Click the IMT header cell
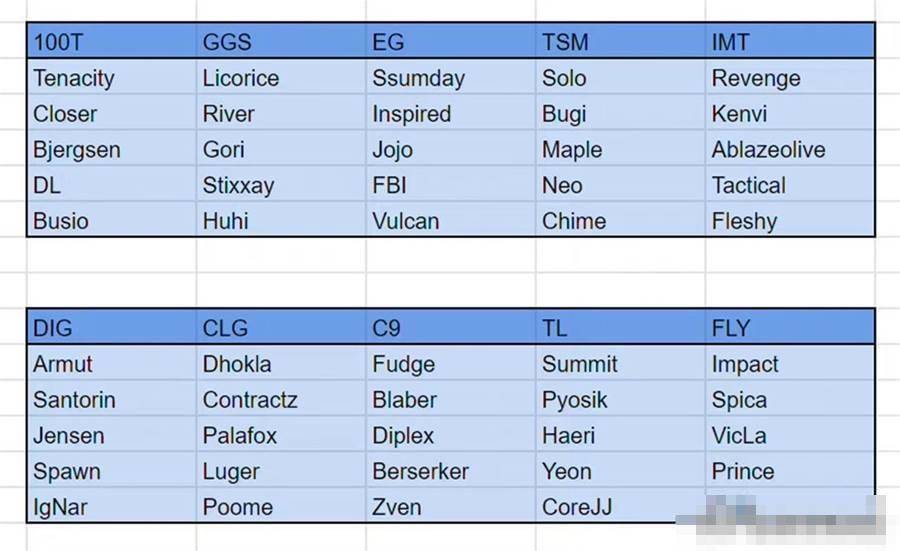The width and height of the screenshot is (900, 551). (x=790, y=41)
